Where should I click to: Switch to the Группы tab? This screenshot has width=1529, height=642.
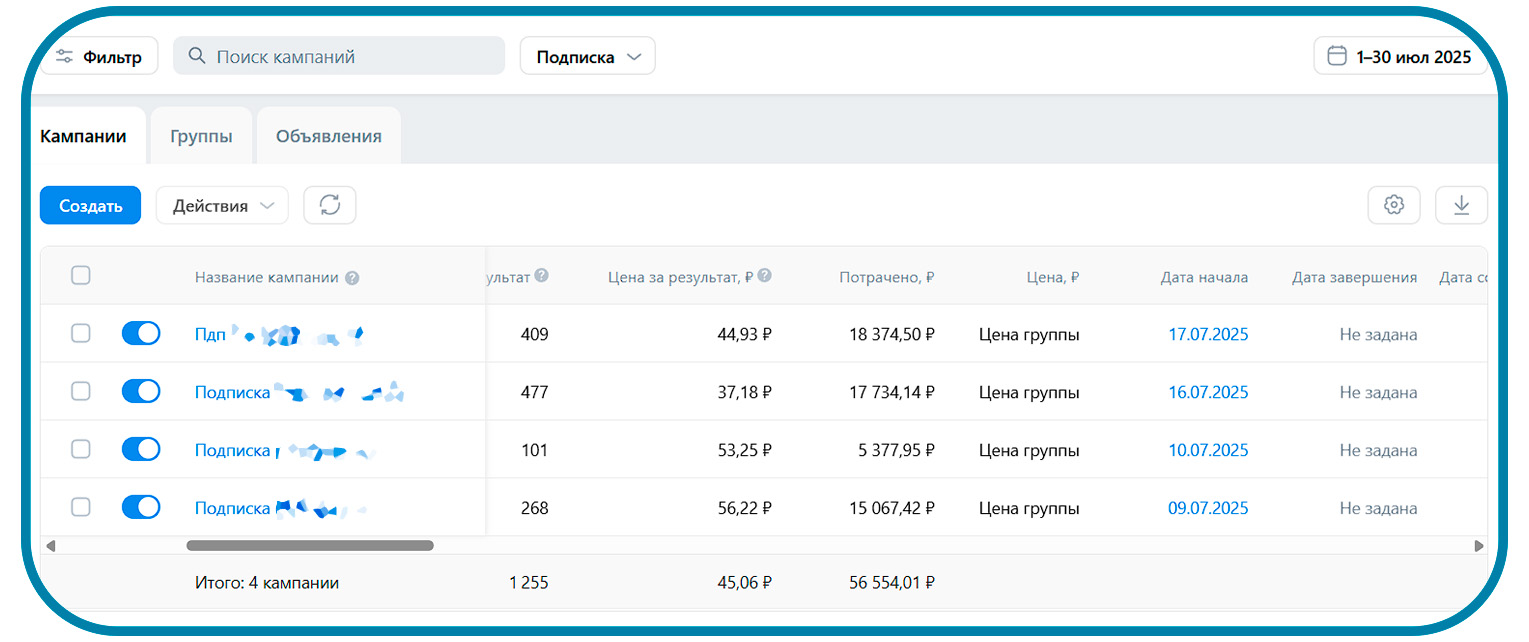[x=201, y=136]
